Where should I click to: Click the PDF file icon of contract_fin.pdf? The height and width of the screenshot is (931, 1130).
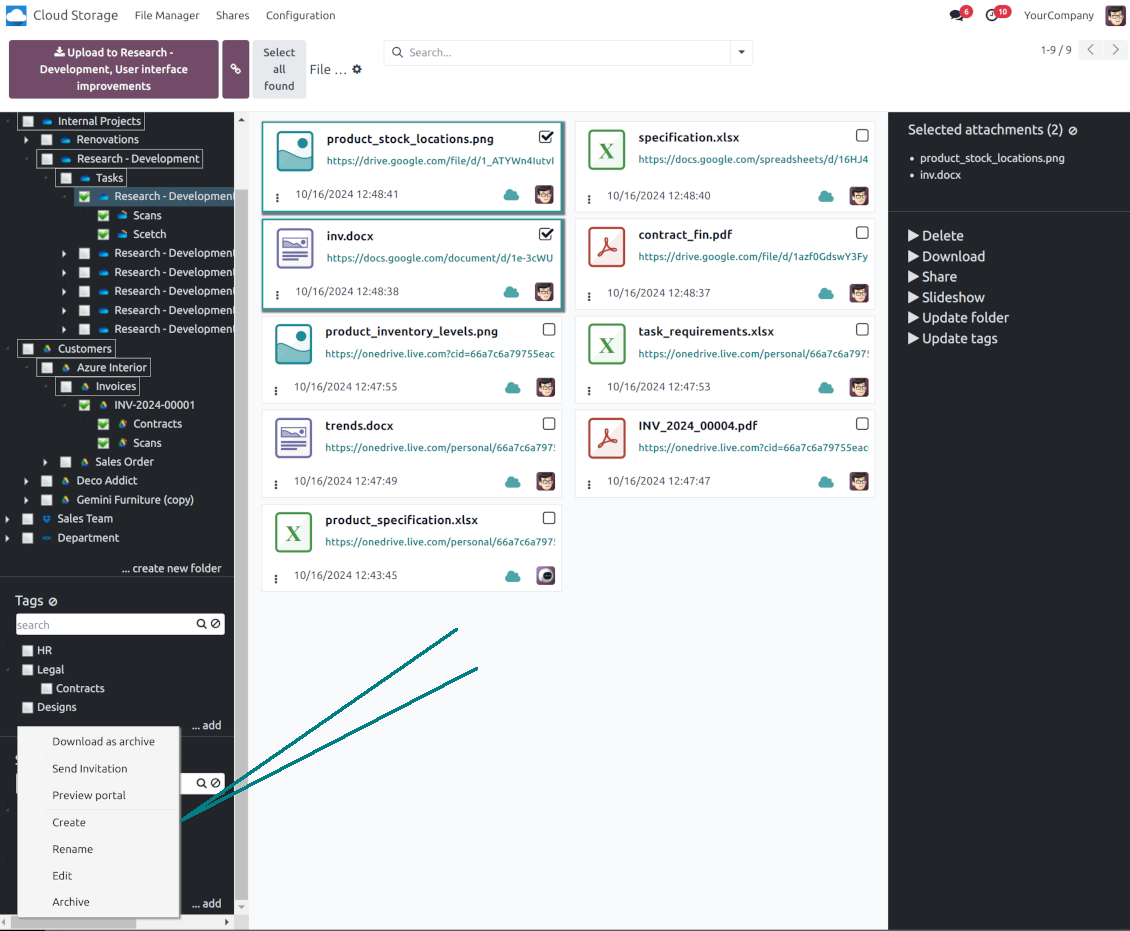coord(607,247)
